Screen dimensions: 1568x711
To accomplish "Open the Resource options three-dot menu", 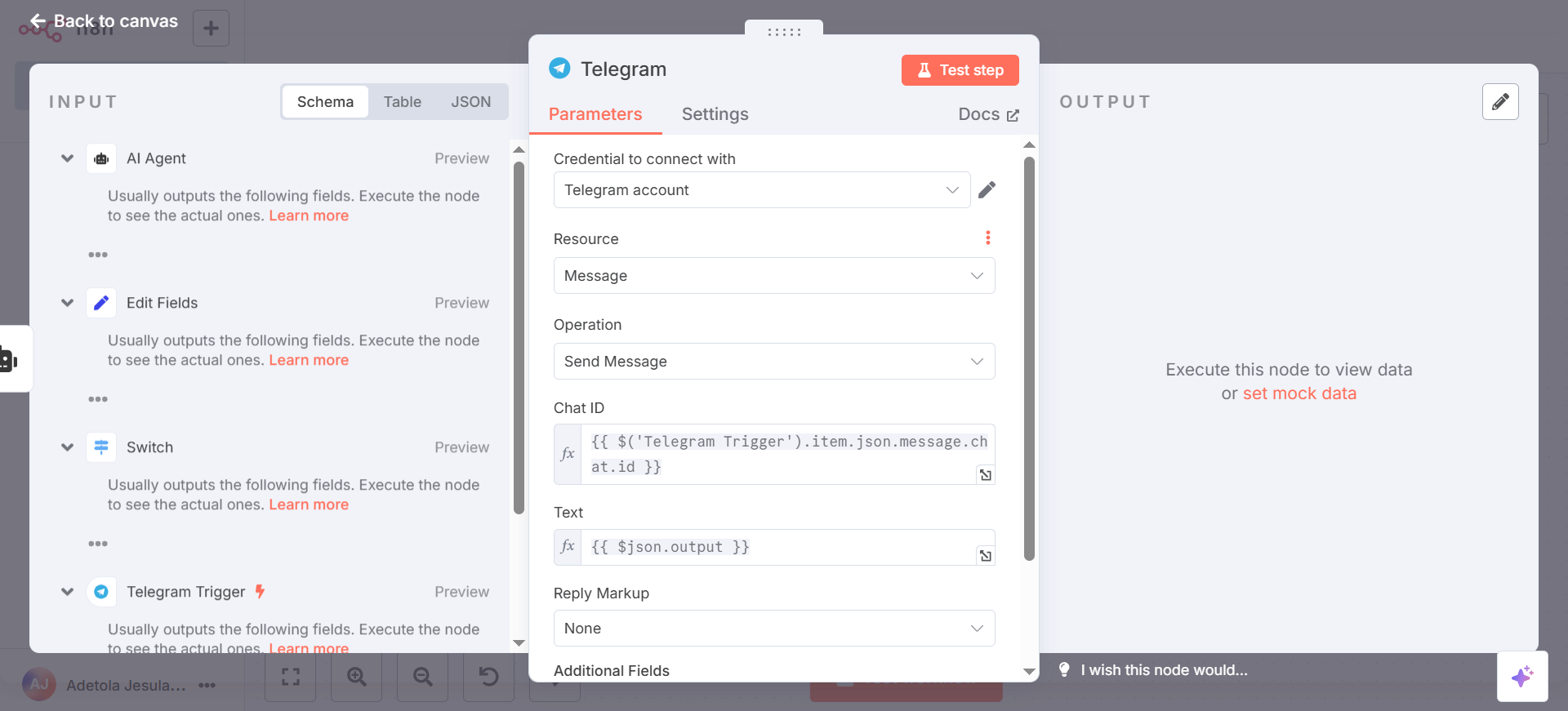I will coord(988,238).
